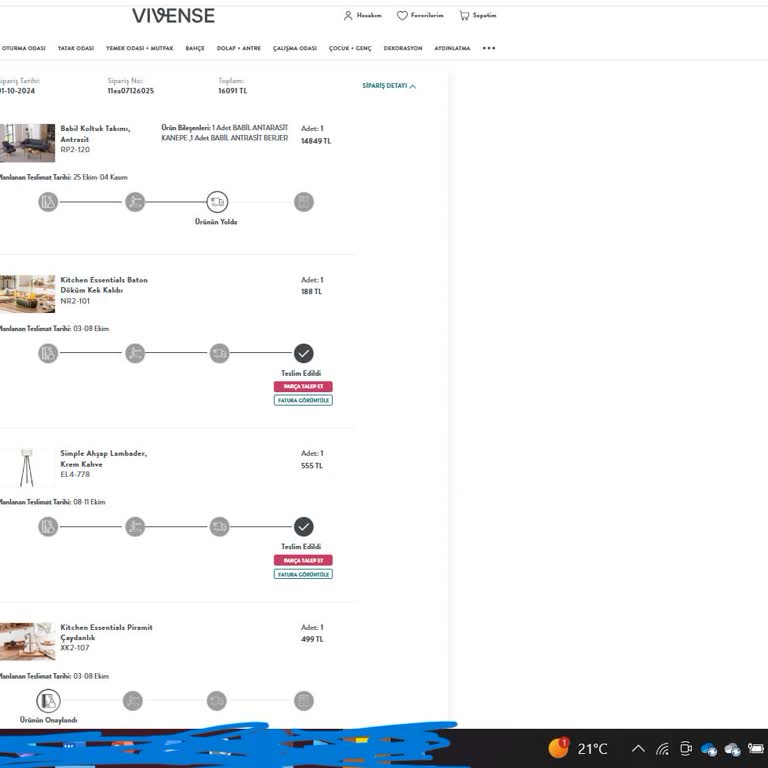Image resolution: width=768 pixels, height=768 pixels.
Task: Click product name Kitchen Essentials Piramit Çaydanlık
Action: click(x=106, y=632)
